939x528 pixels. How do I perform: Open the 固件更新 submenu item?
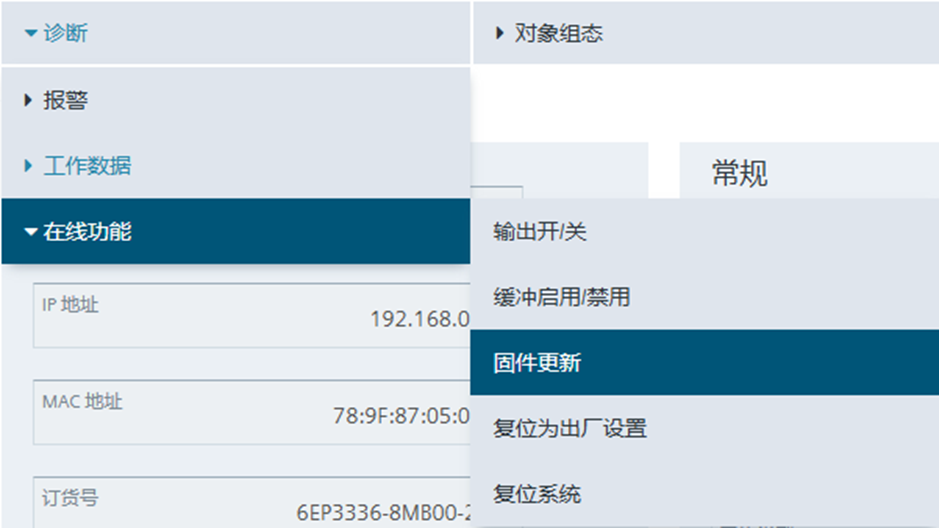tap(537, 363)
